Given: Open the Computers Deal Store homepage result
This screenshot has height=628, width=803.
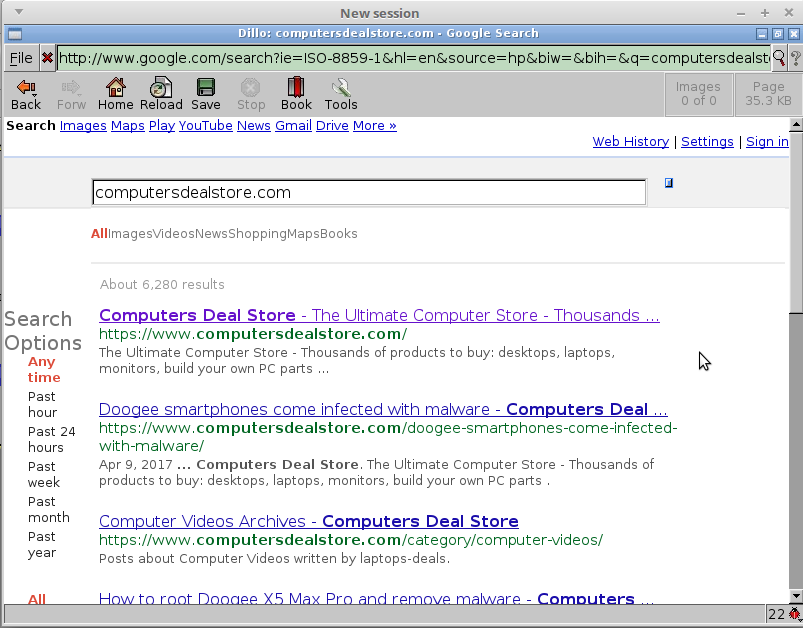Looking at the screenshot, I should coord(379,316).
